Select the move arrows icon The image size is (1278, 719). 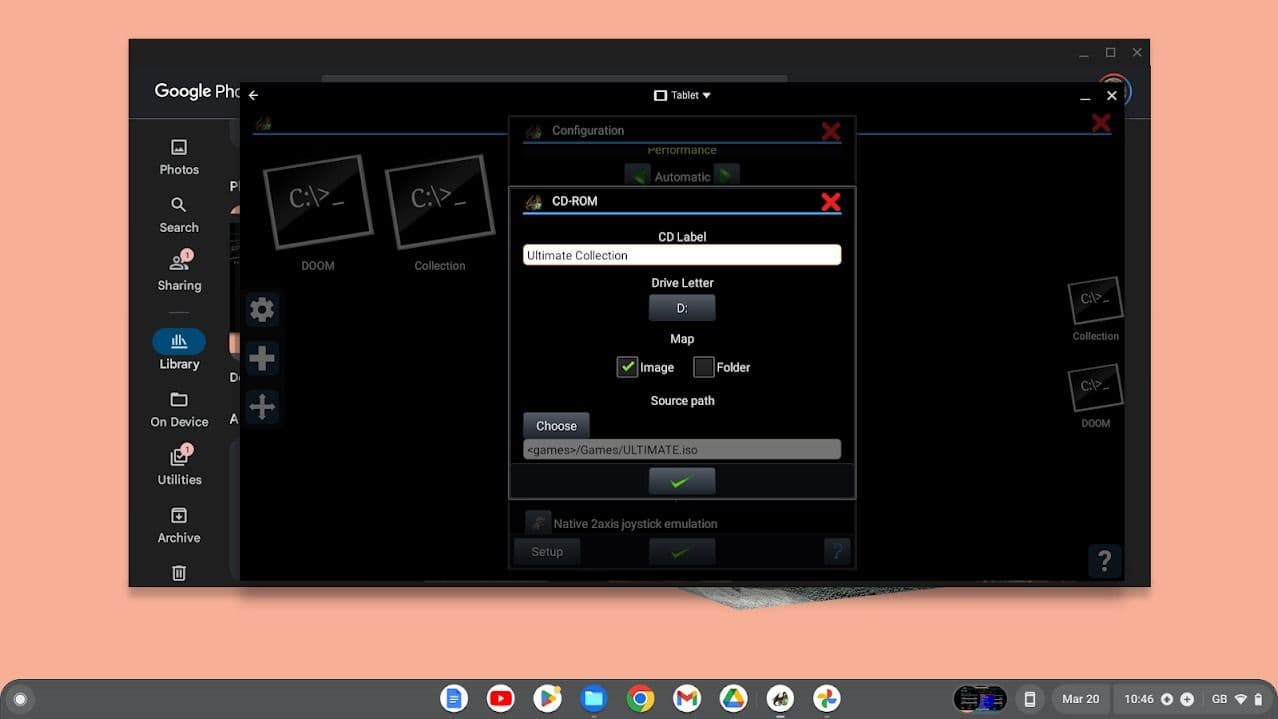click(262, 406)
